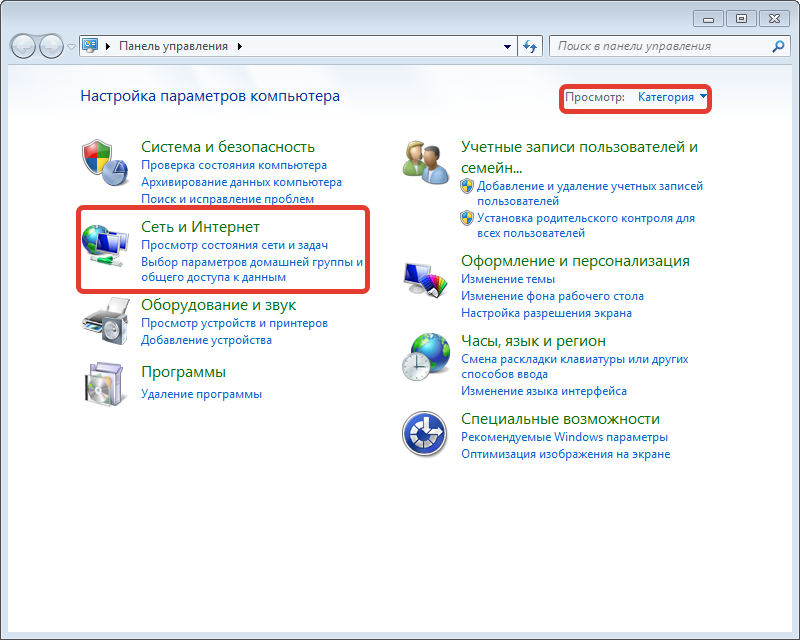Viewport: 800px width, 640px height.
Task: Click the Просмотр состояния сети и задач link
Action: pyautogui.click(x=235, y=245)
